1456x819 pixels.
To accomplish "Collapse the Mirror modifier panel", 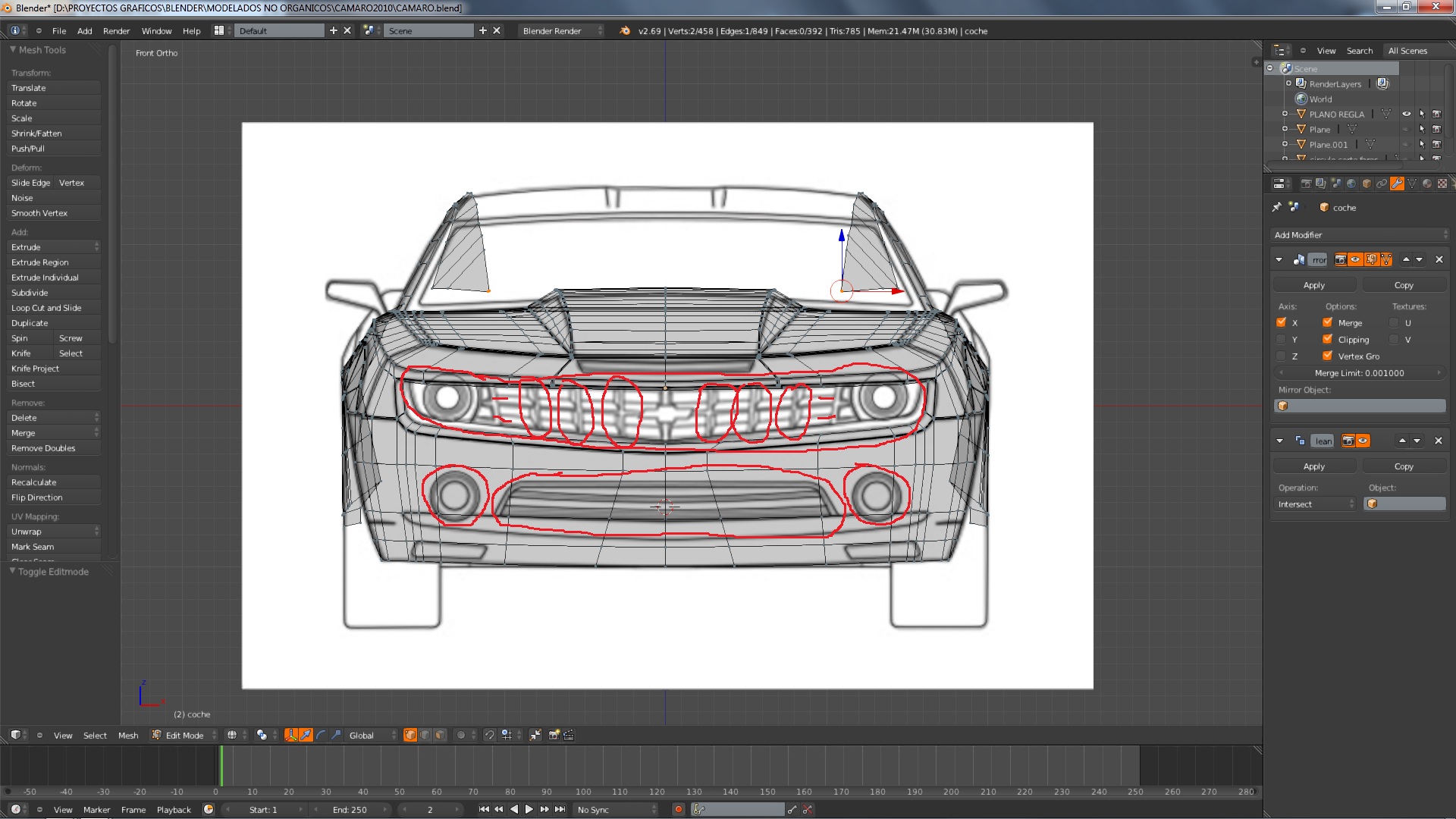I will coord(1279,259).
